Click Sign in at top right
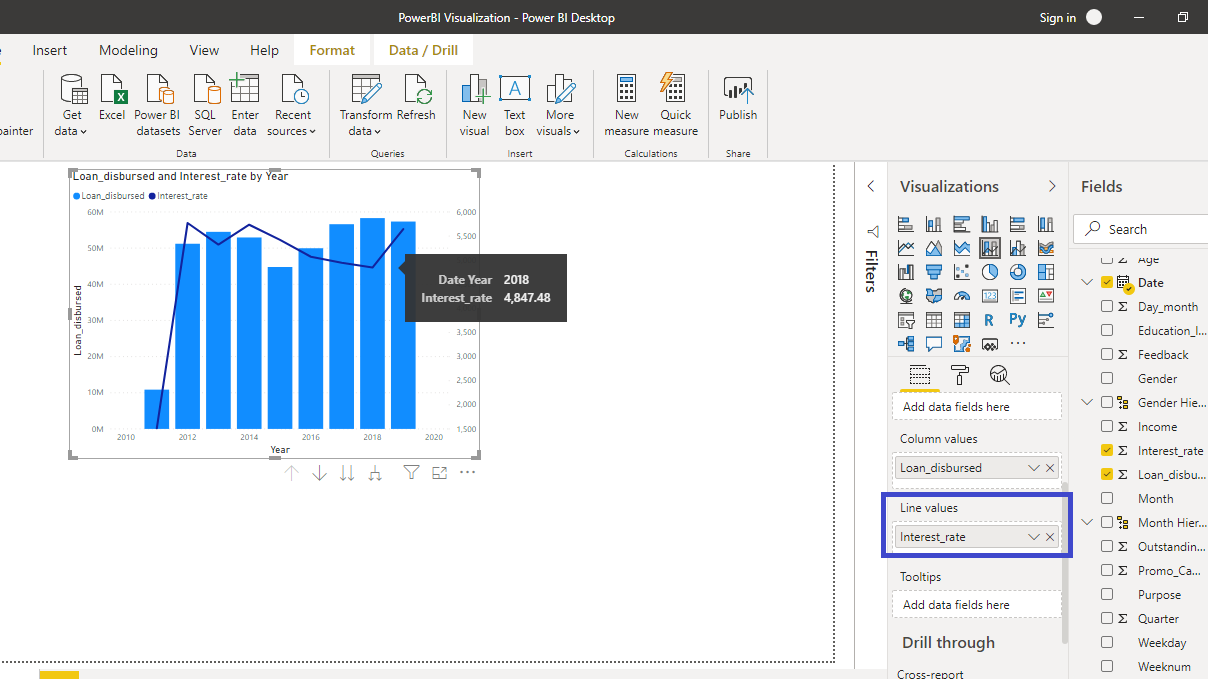 (x=1058, y=18)
